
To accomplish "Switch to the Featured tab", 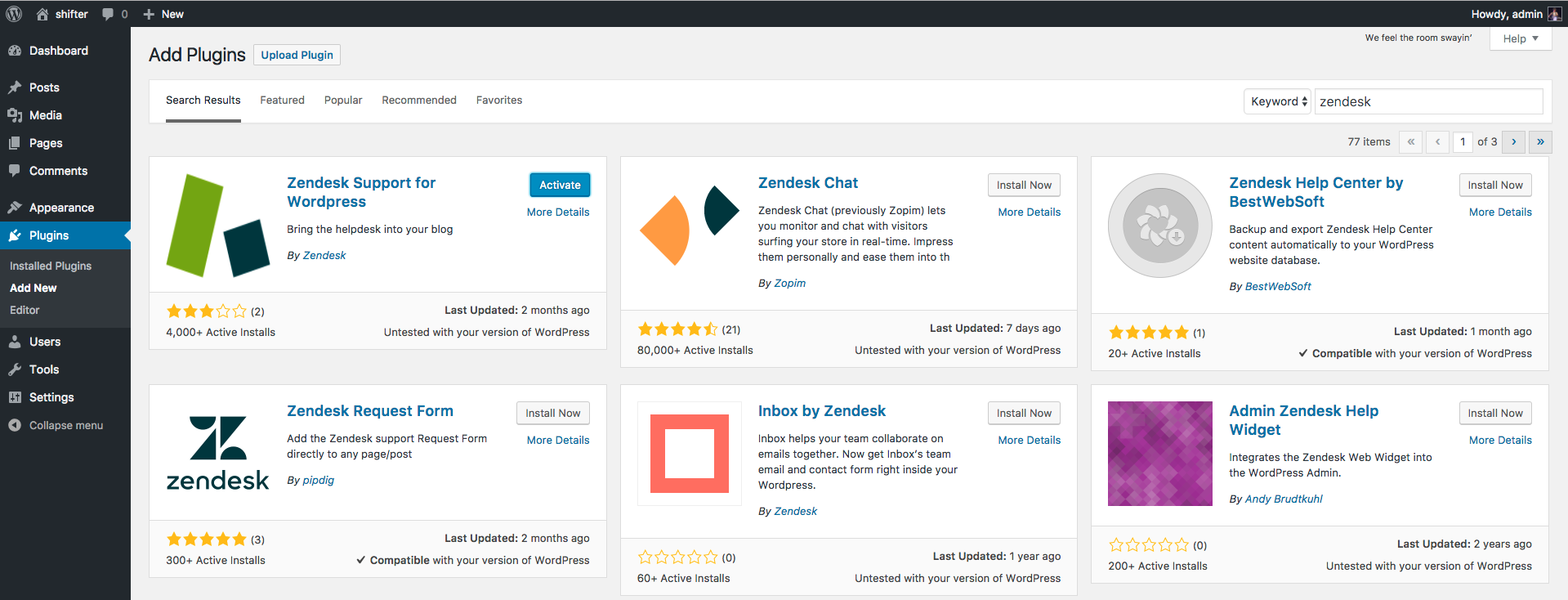I will tap(283, 101).
